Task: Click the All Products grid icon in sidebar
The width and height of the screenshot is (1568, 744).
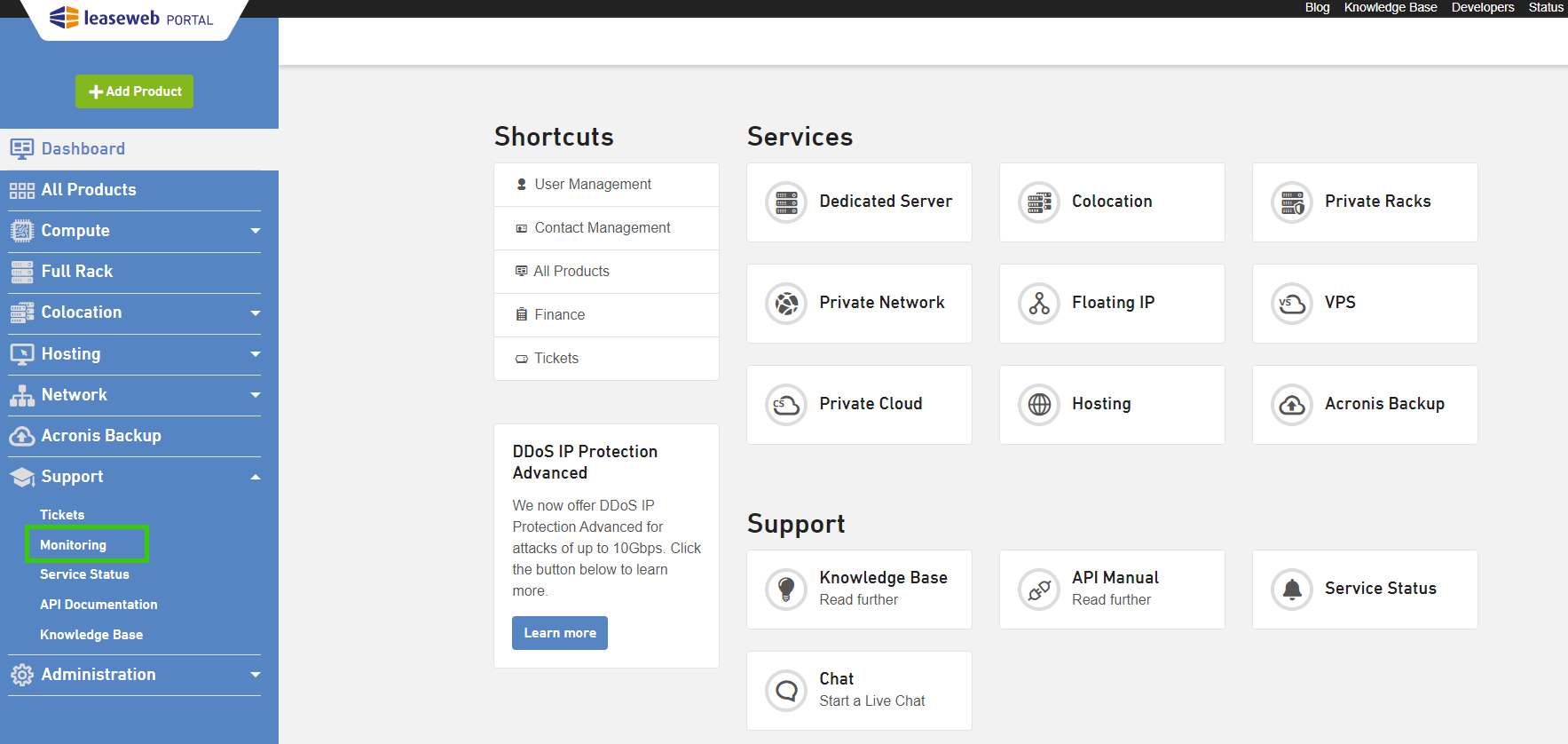Action: coord(22,190)
